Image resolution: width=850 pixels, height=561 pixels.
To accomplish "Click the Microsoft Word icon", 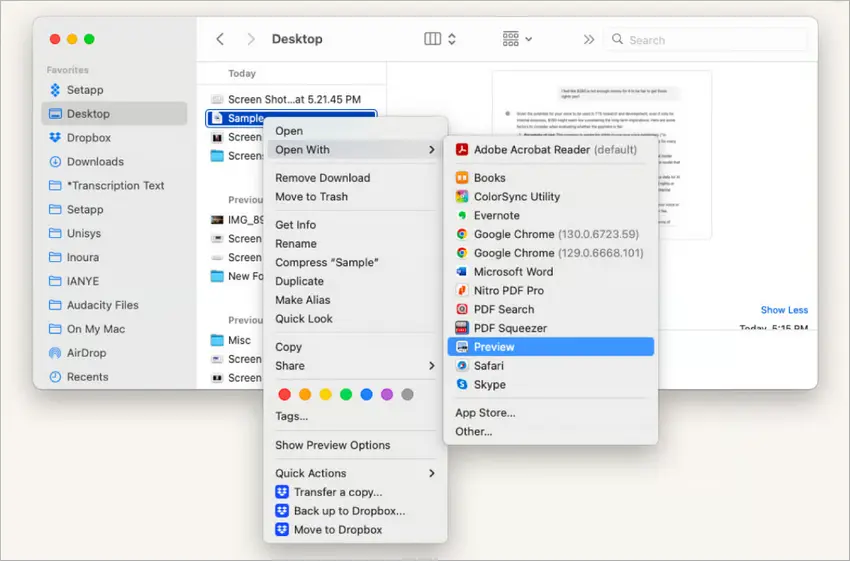I will [x=462, y=272].
